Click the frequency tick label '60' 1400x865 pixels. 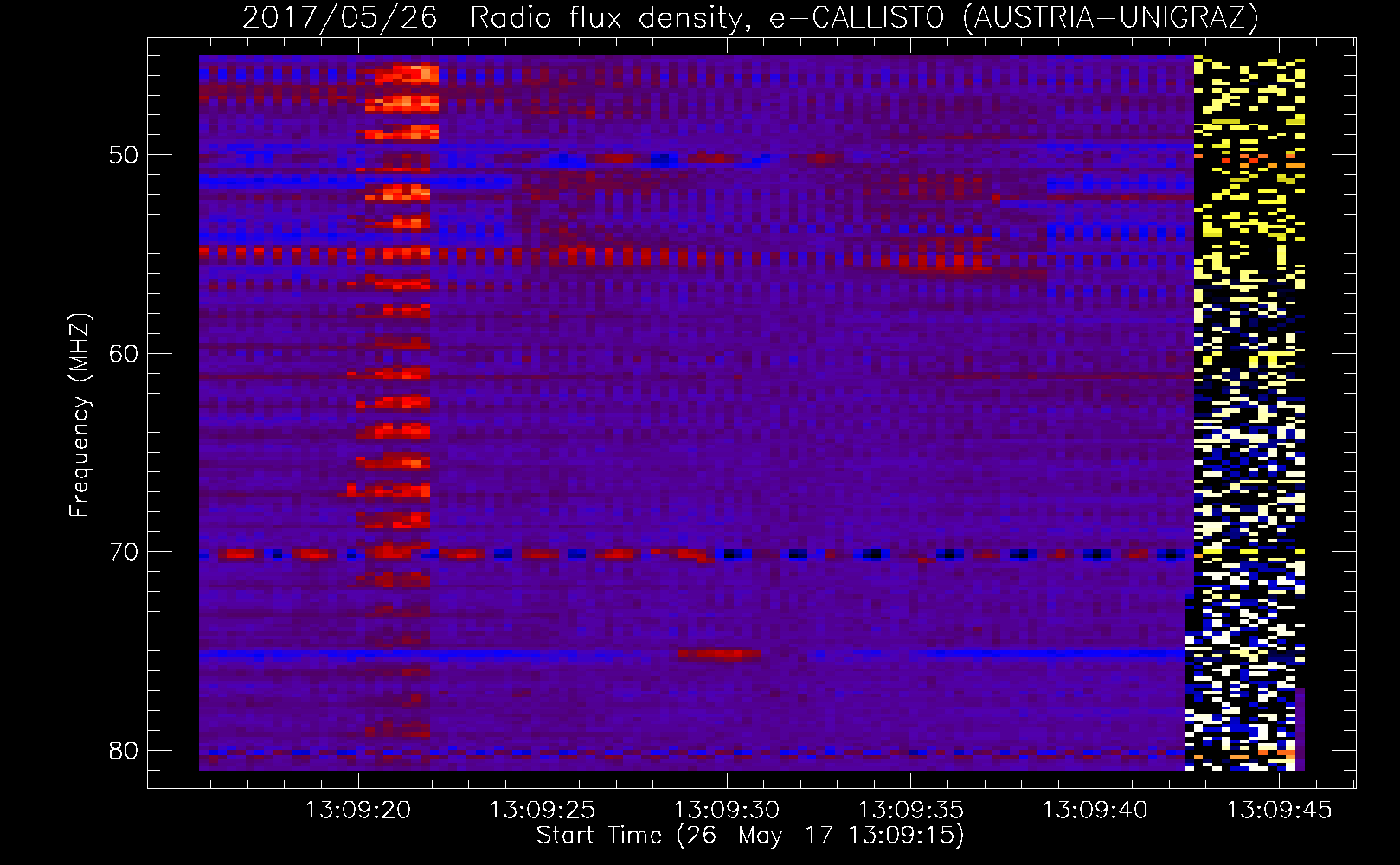coord(124,353)
